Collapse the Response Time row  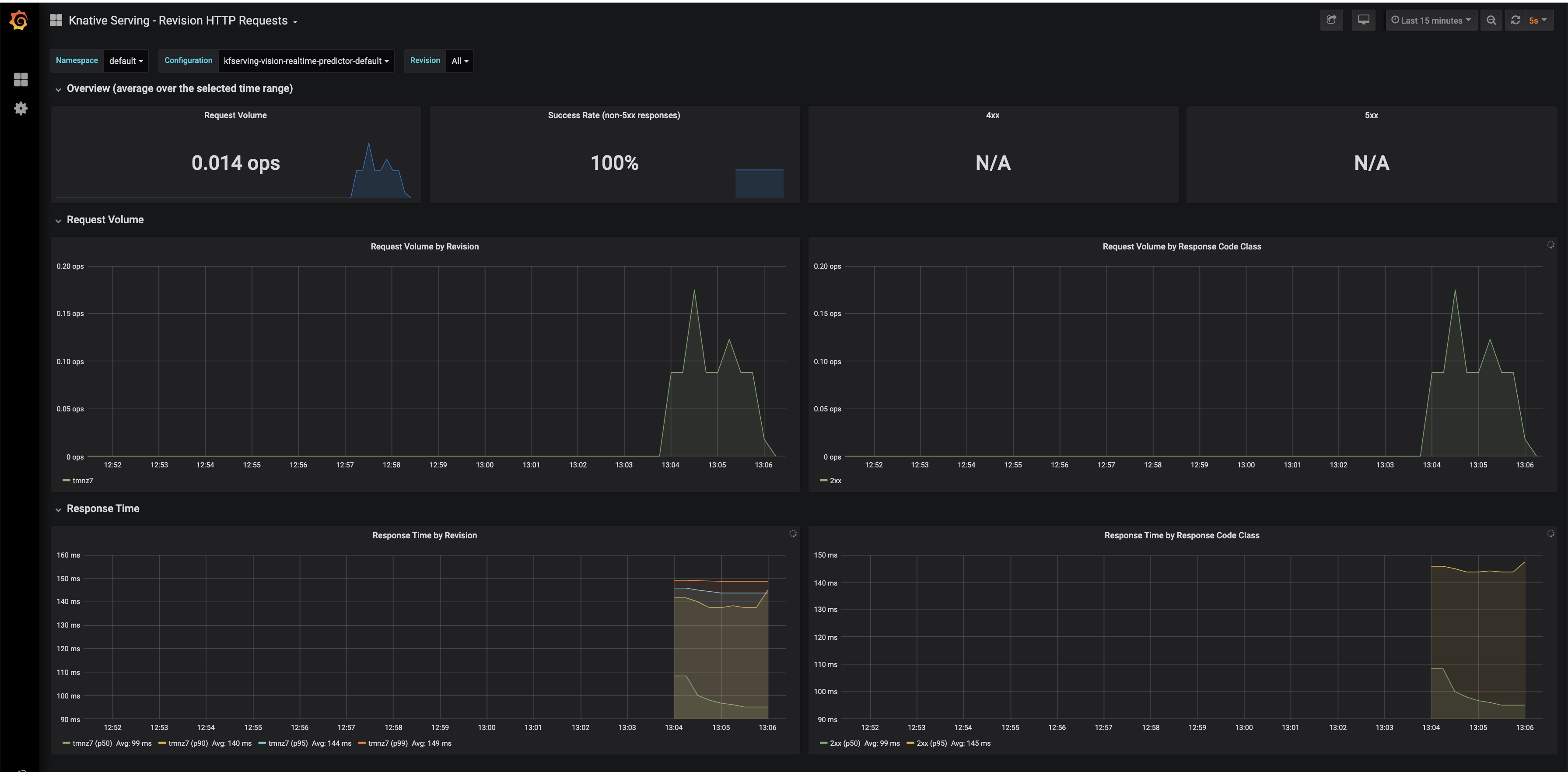[x=103, y=509]
